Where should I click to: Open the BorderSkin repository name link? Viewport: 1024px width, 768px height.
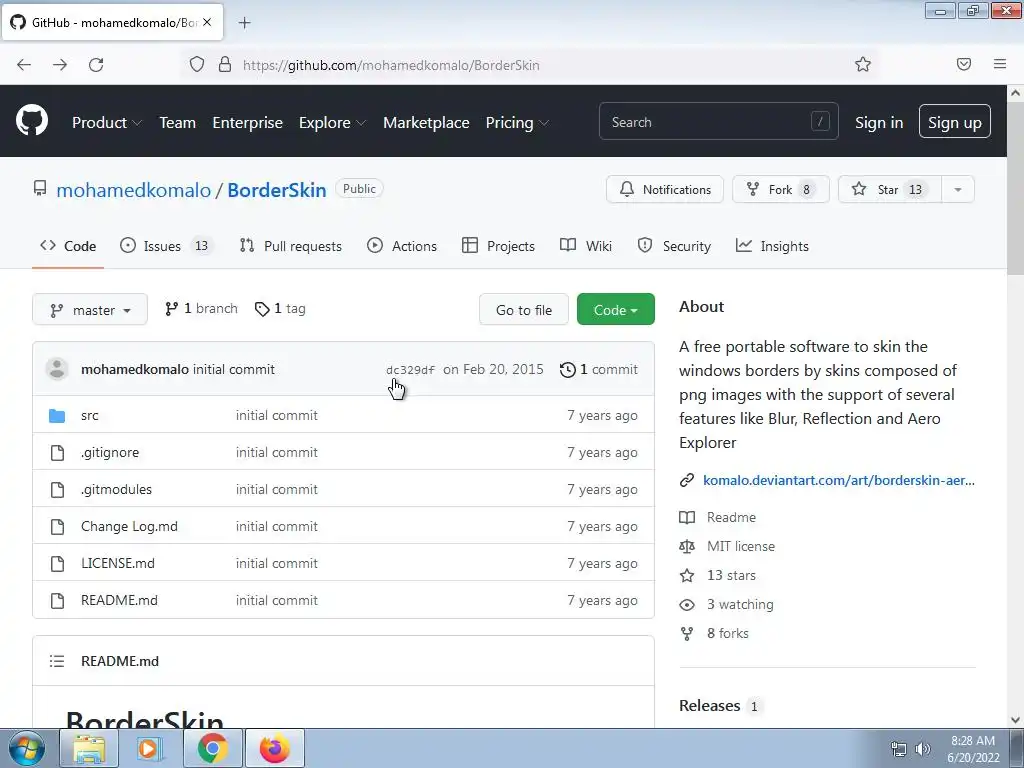point(276,190)
